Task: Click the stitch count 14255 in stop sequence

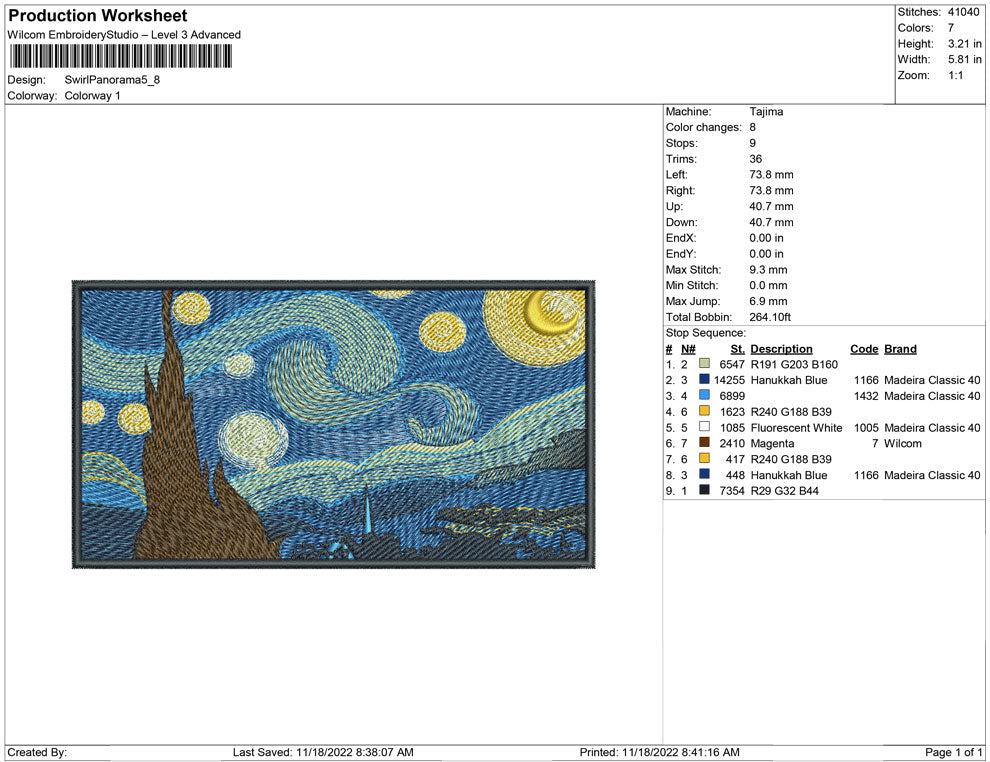Action: pos(729,380)
